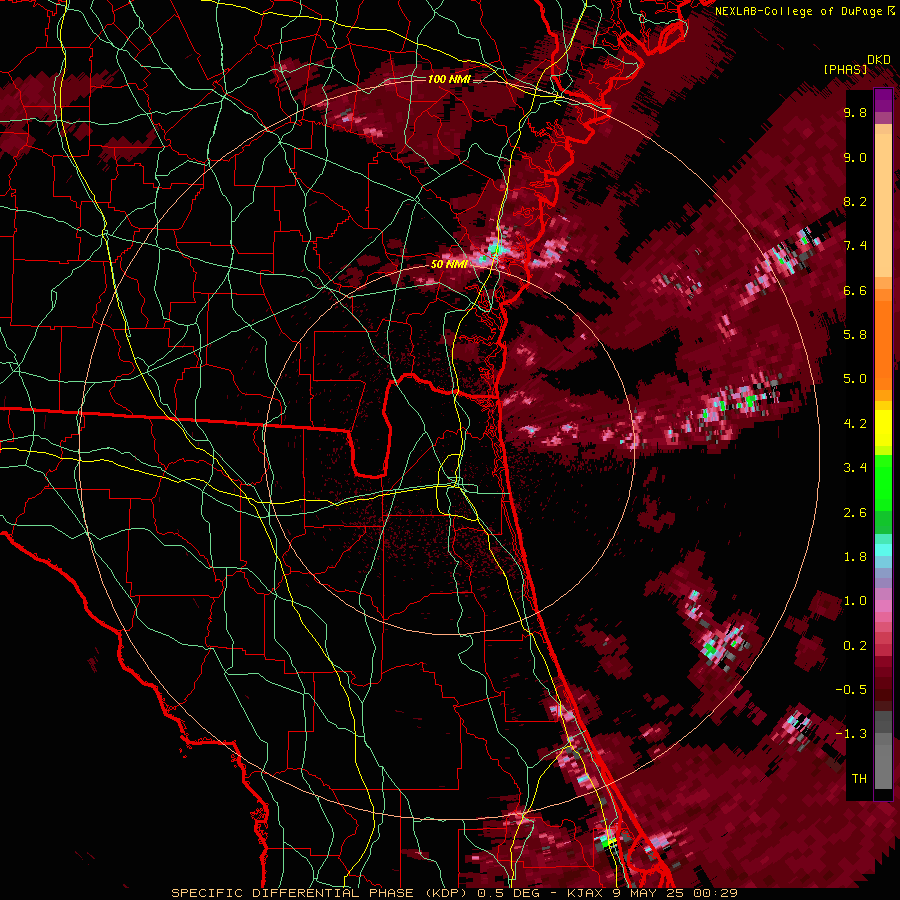The image size is (900, 900).
Task: Click the 4.2 value on the scale
Action: [855, 424]
